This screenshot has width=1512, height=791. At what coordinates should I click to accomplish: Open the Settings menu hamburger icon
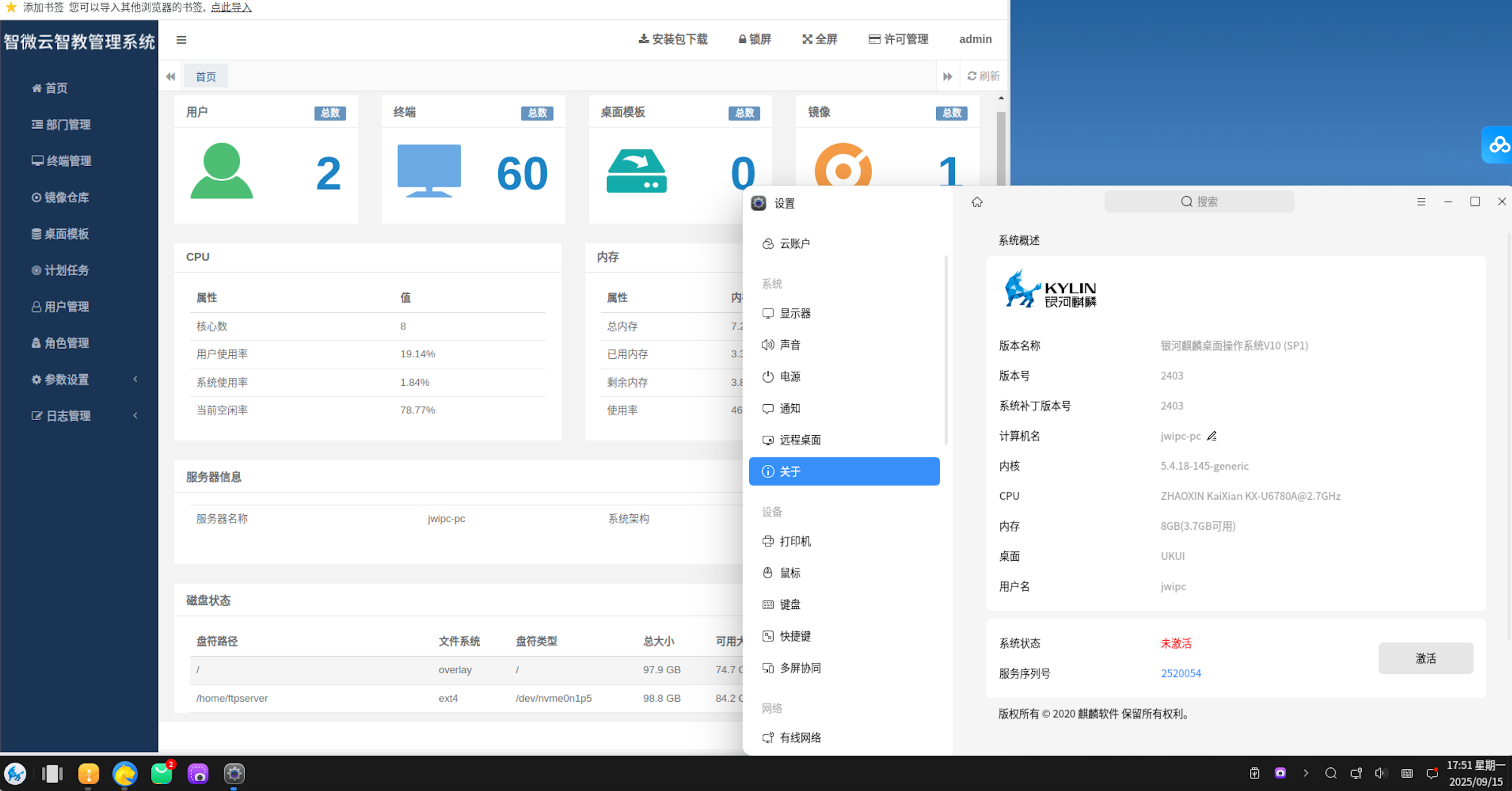1421,202
